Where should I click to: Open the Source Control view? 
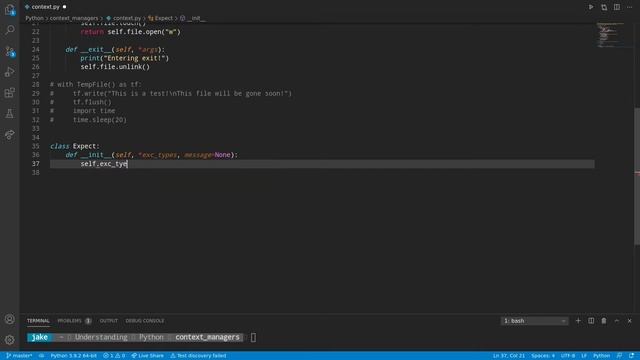click(x=10, y=51)
